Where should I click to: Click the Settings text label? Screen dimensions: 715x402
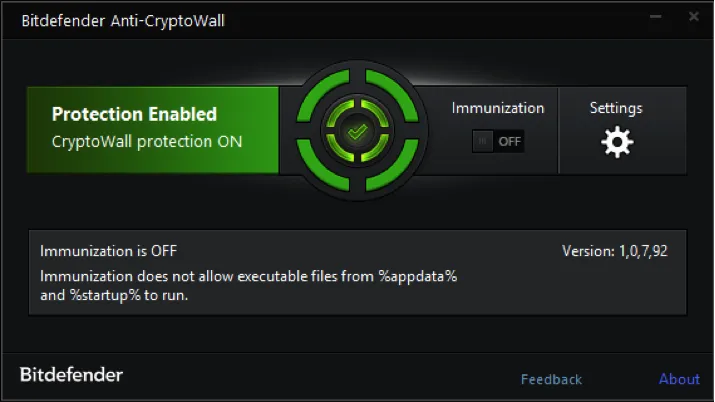(x=616, y=108)
